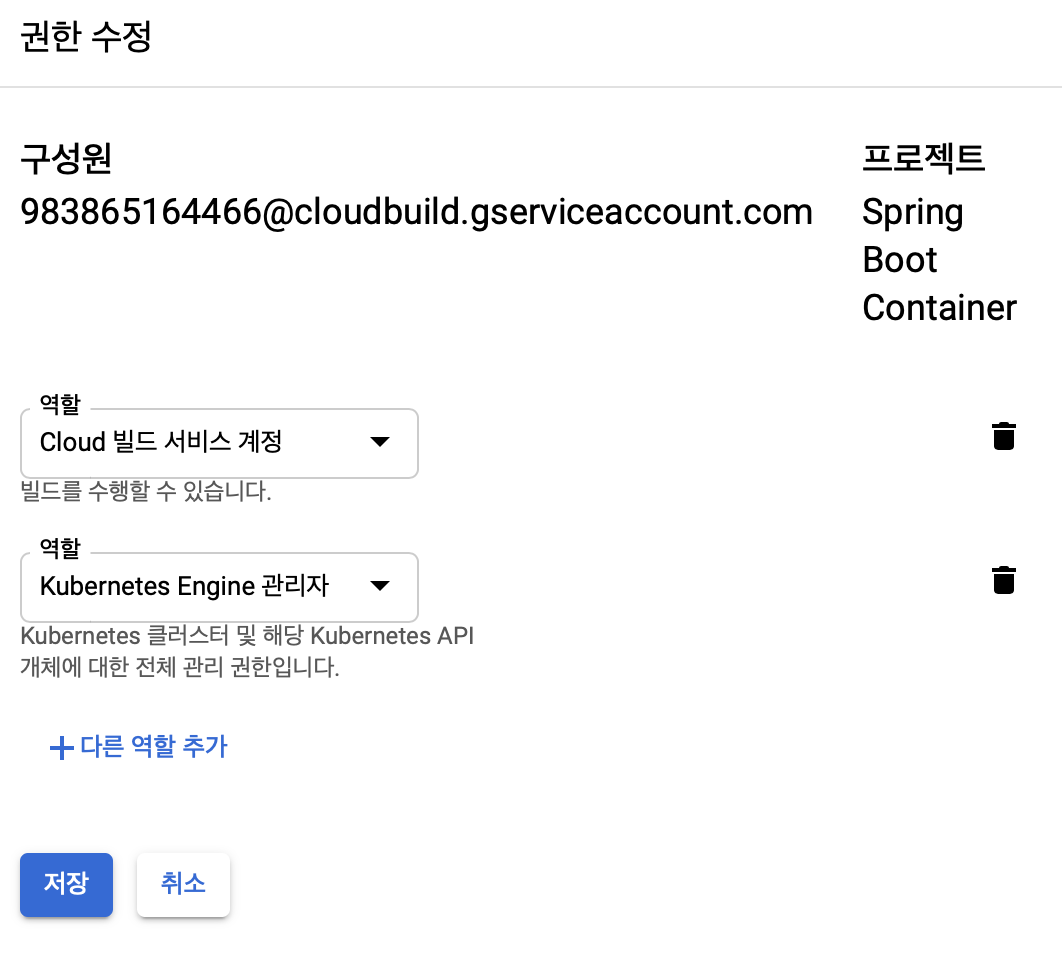Click the 저장 button to save permissions
The height and width of the screenshot is (964, 1062).
coord(66,884)
